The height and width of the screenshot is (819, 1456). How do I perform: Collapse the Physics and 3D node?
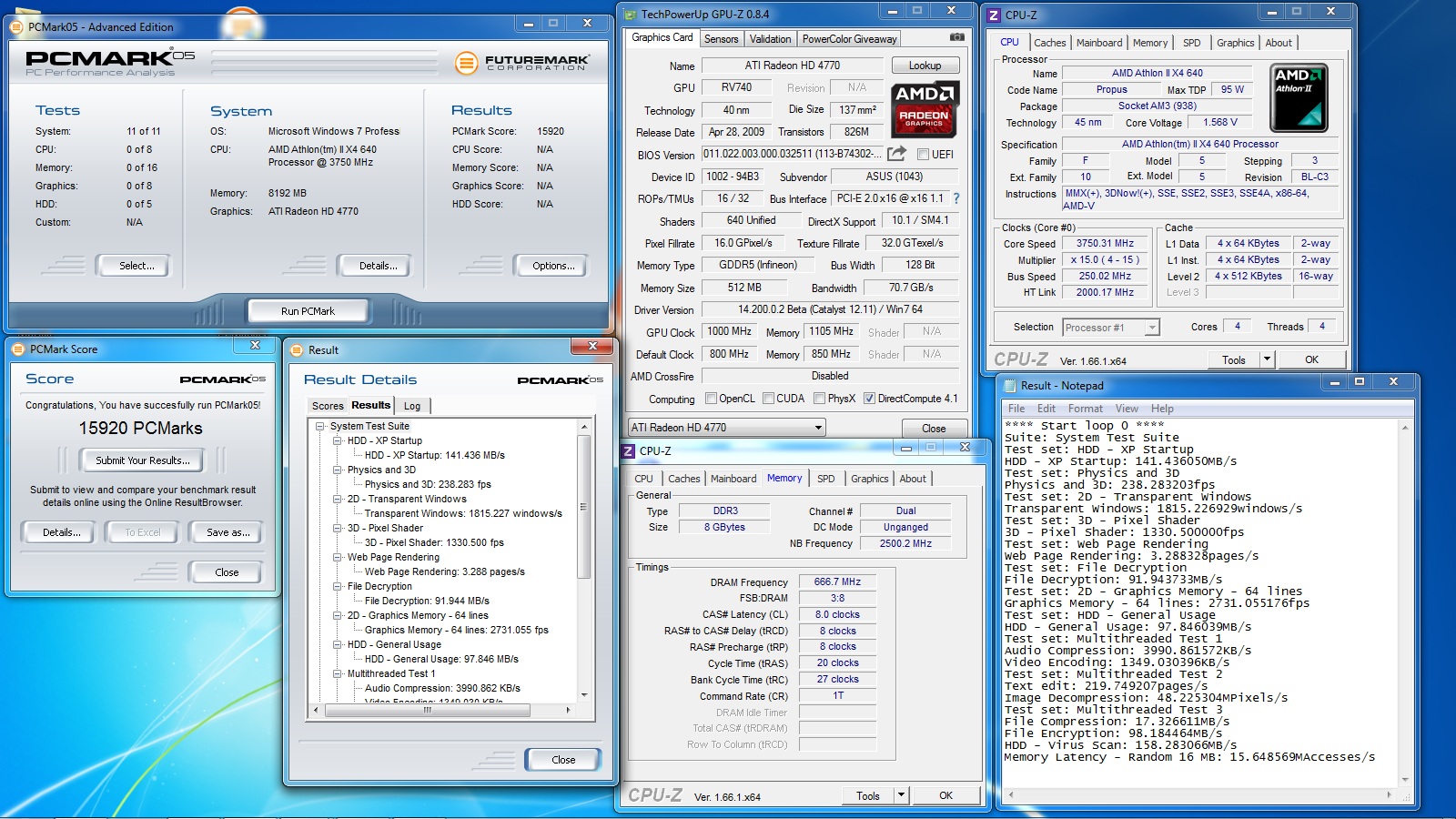point(338,470)
